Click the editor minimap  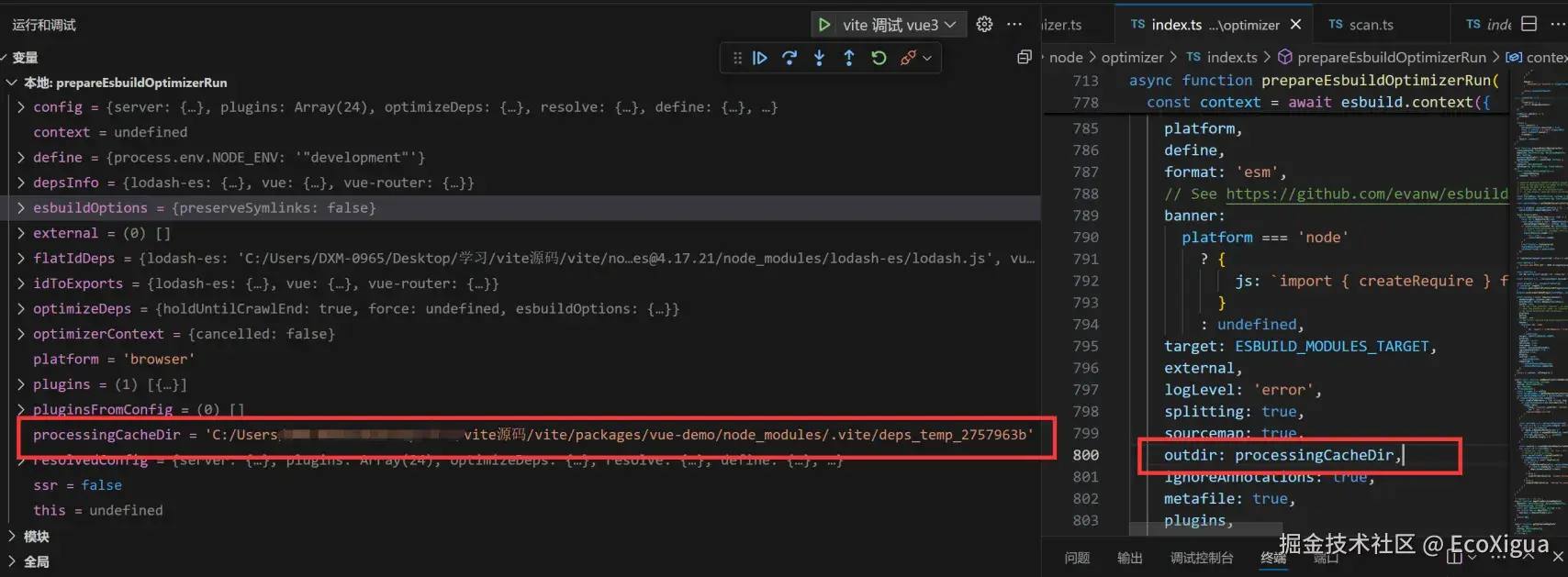point(1538,303)
